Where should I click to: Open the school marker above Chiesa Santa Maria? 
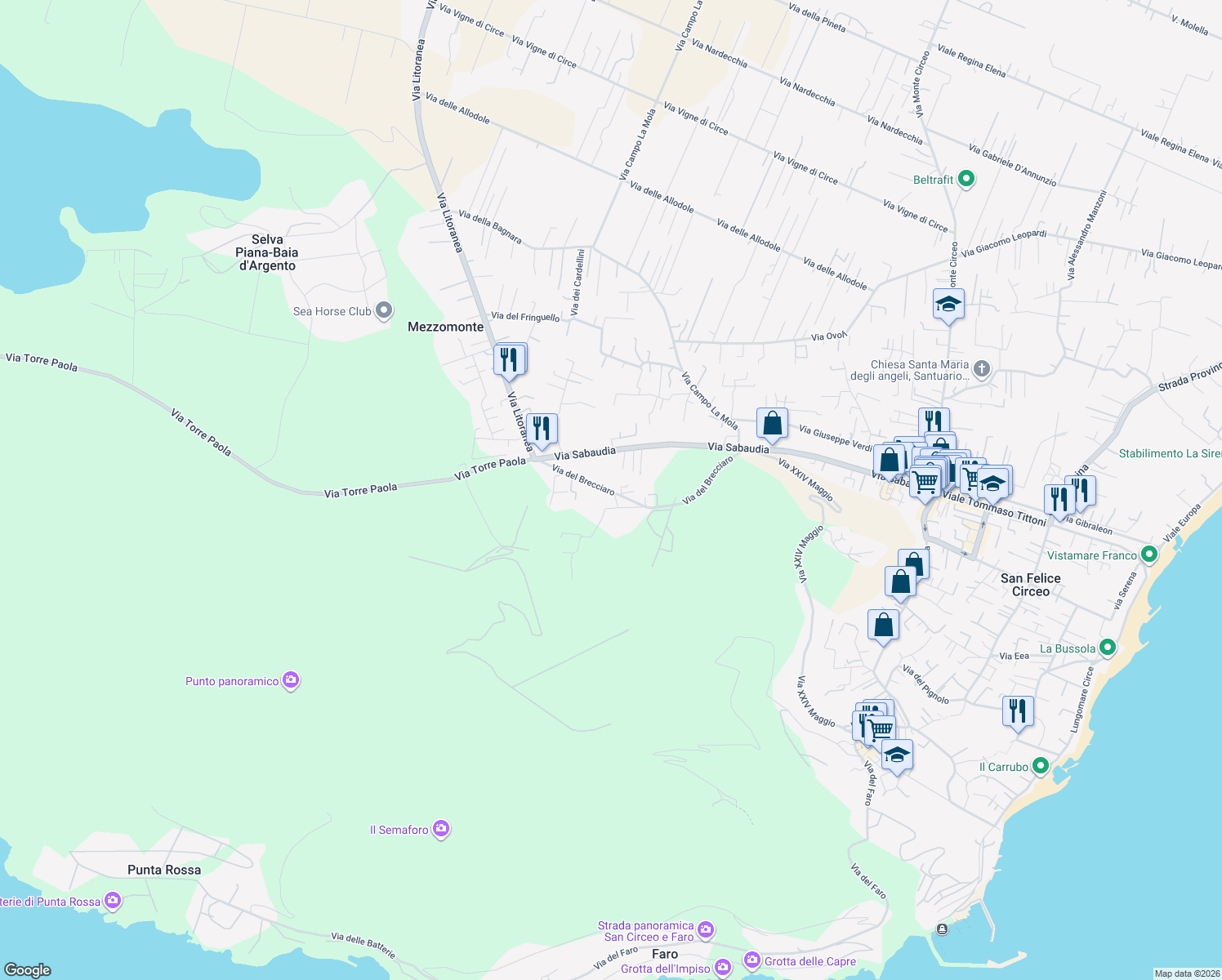pyautogui.click(x=948, y=305)
